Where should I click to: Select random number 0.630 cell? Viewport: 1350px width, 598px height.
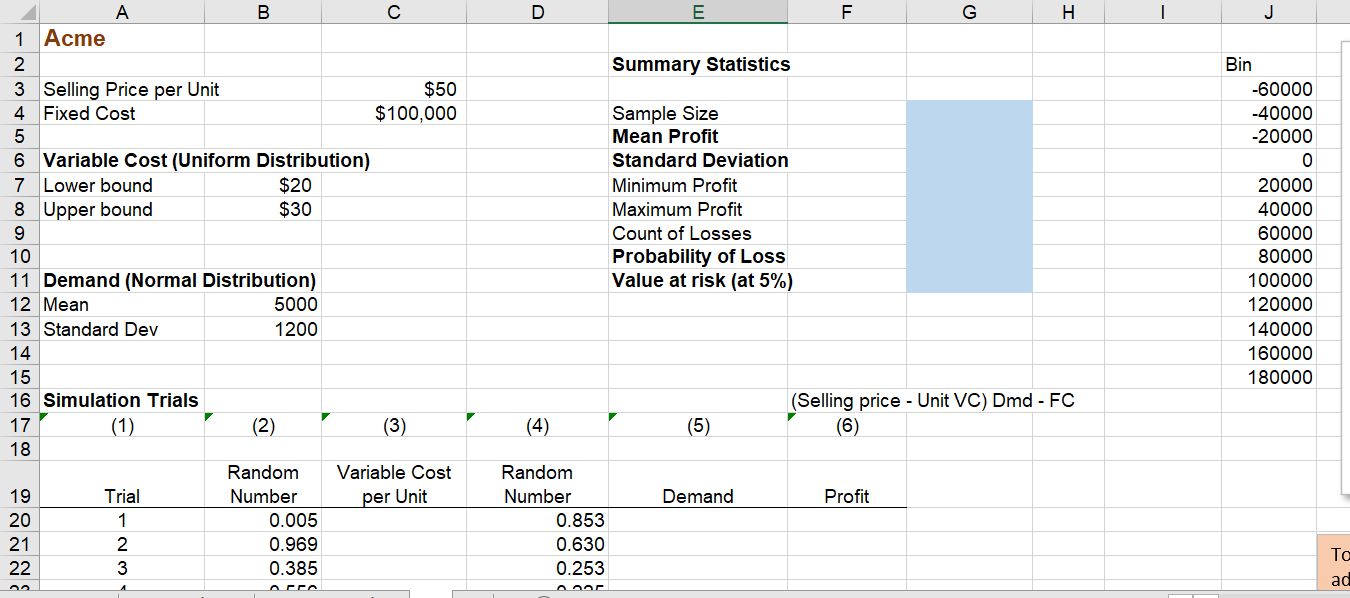(537, 544)
